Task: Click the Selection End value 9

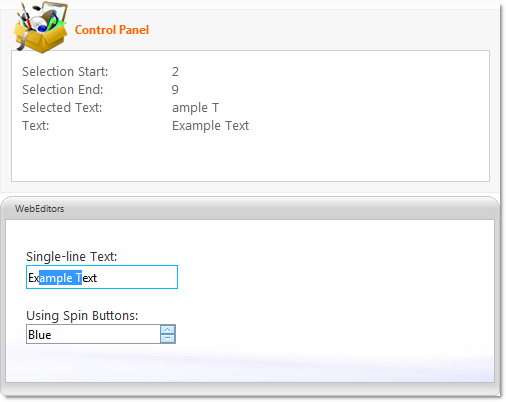Action: (x=175, y=90)
